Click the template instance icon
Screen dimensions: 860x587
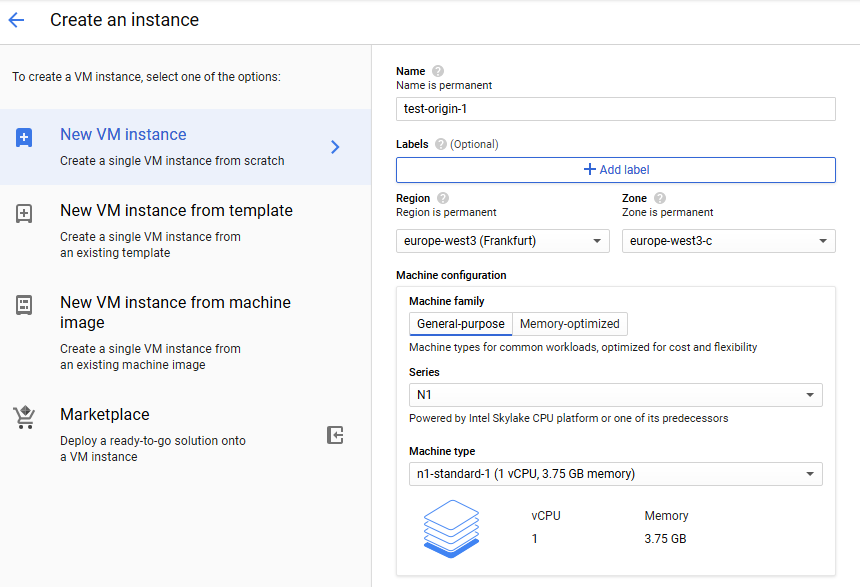click(24, 214)
